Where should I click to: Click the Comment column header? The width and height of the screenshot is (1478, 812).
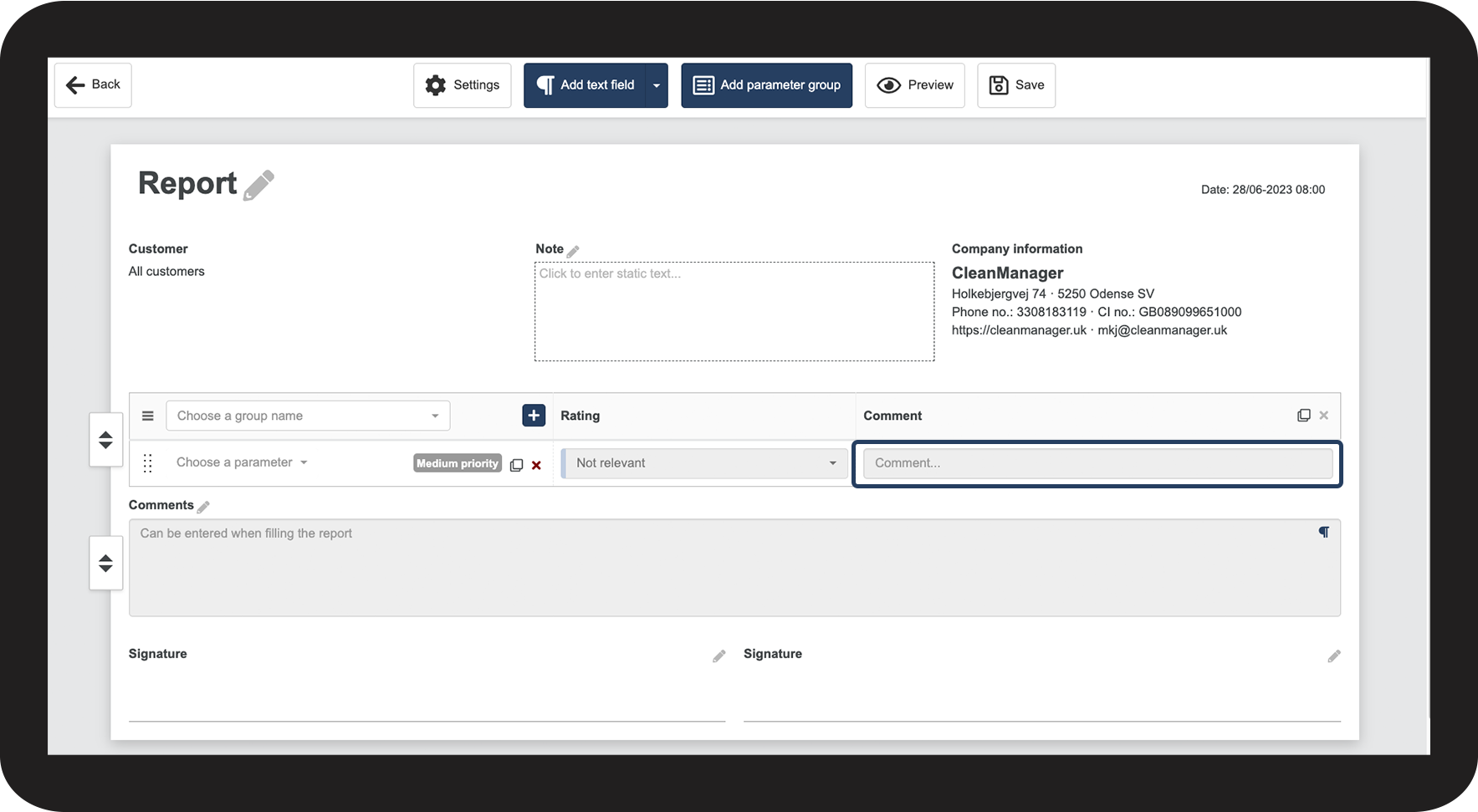click(x=892, y=416)
